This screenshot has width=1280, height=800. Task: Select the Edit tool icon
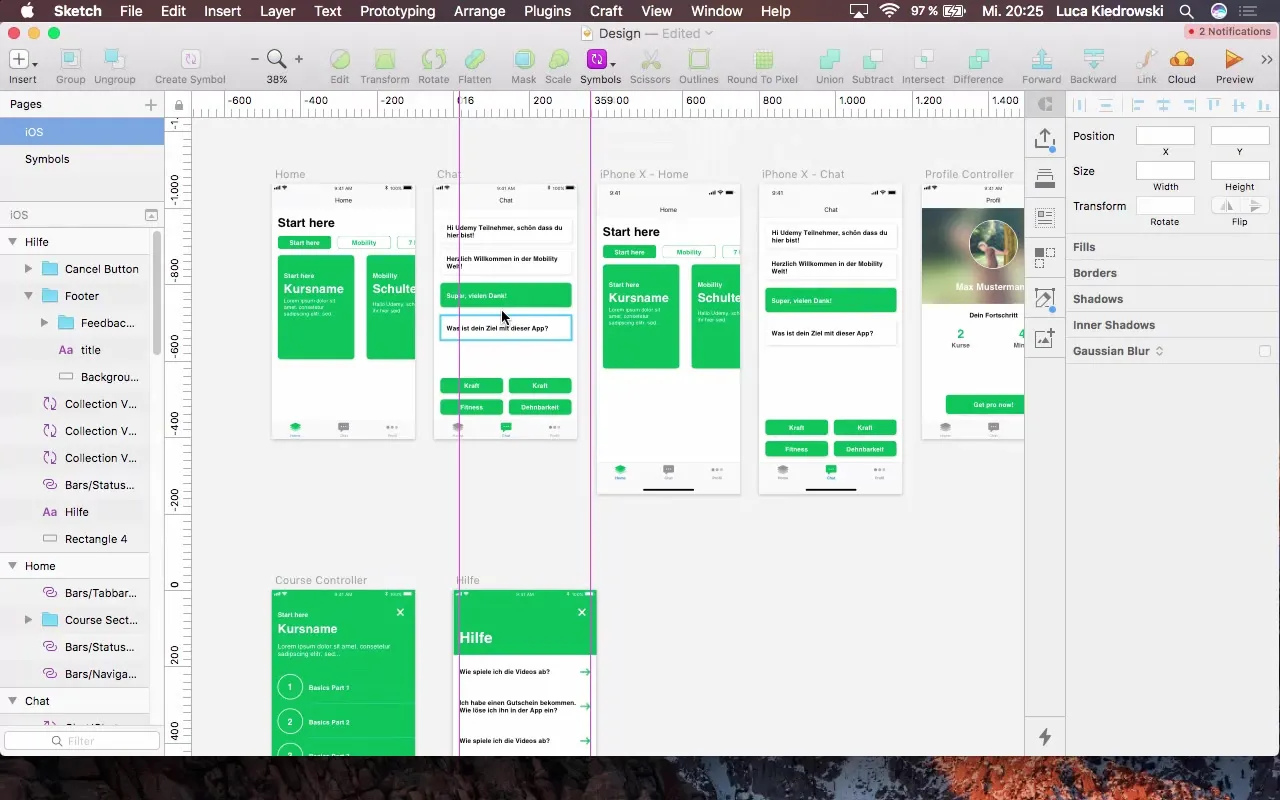pos(340,60)
